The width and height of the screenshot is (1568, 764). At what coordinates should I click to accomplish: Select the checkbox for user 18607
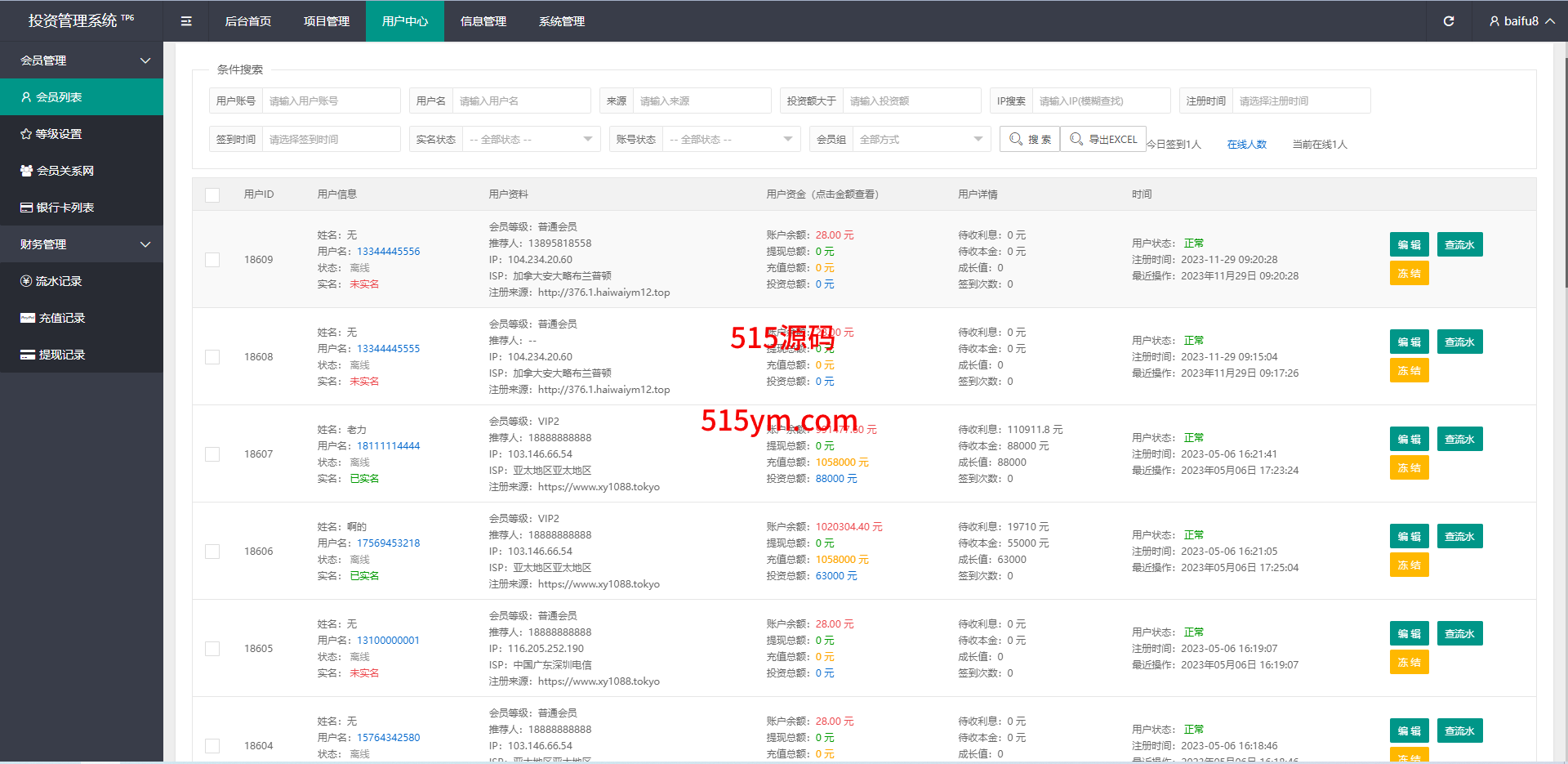pyautogui.click(x=212, y=454)
